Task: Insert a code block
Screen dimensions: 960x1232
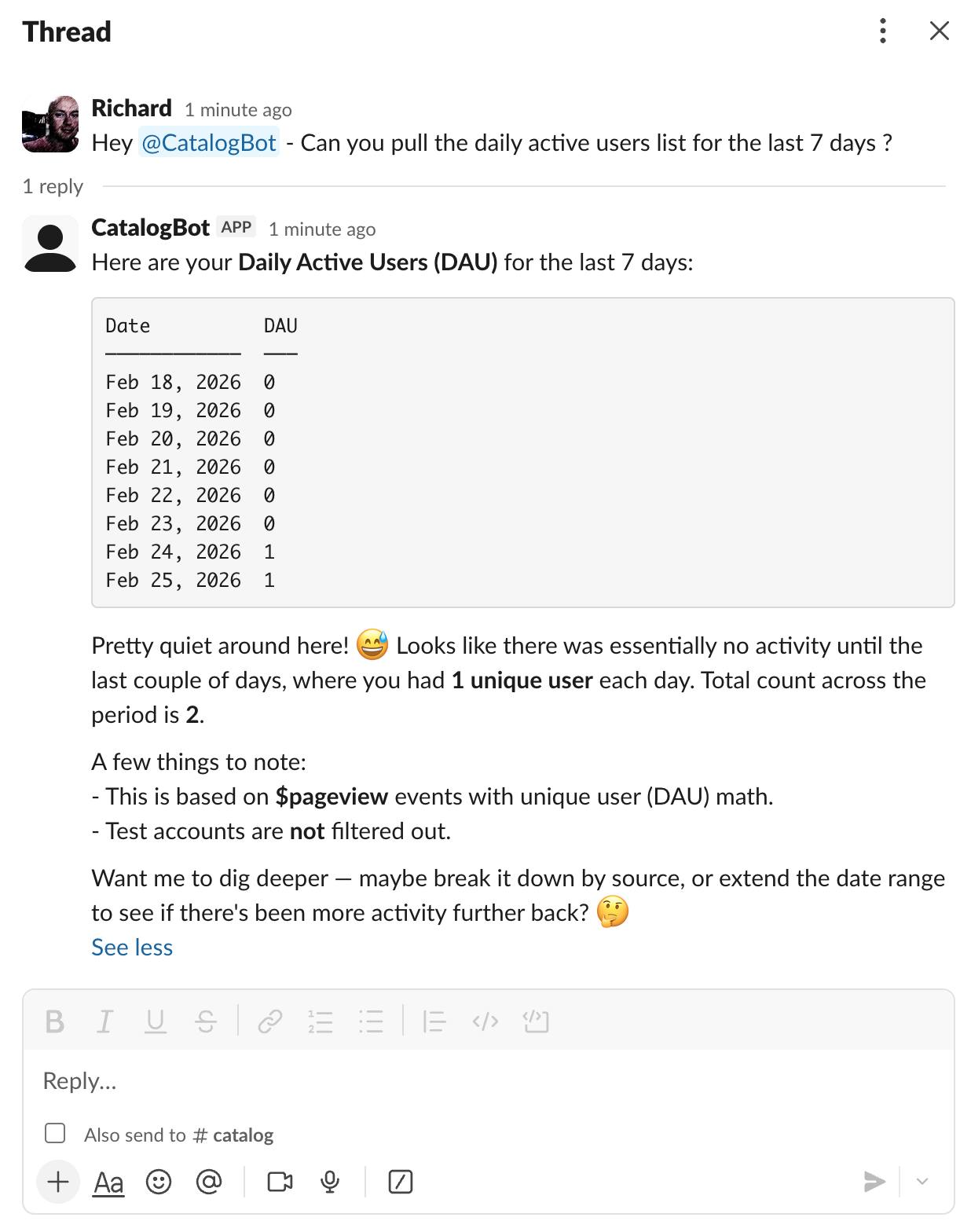Action: coord(537,1021)
